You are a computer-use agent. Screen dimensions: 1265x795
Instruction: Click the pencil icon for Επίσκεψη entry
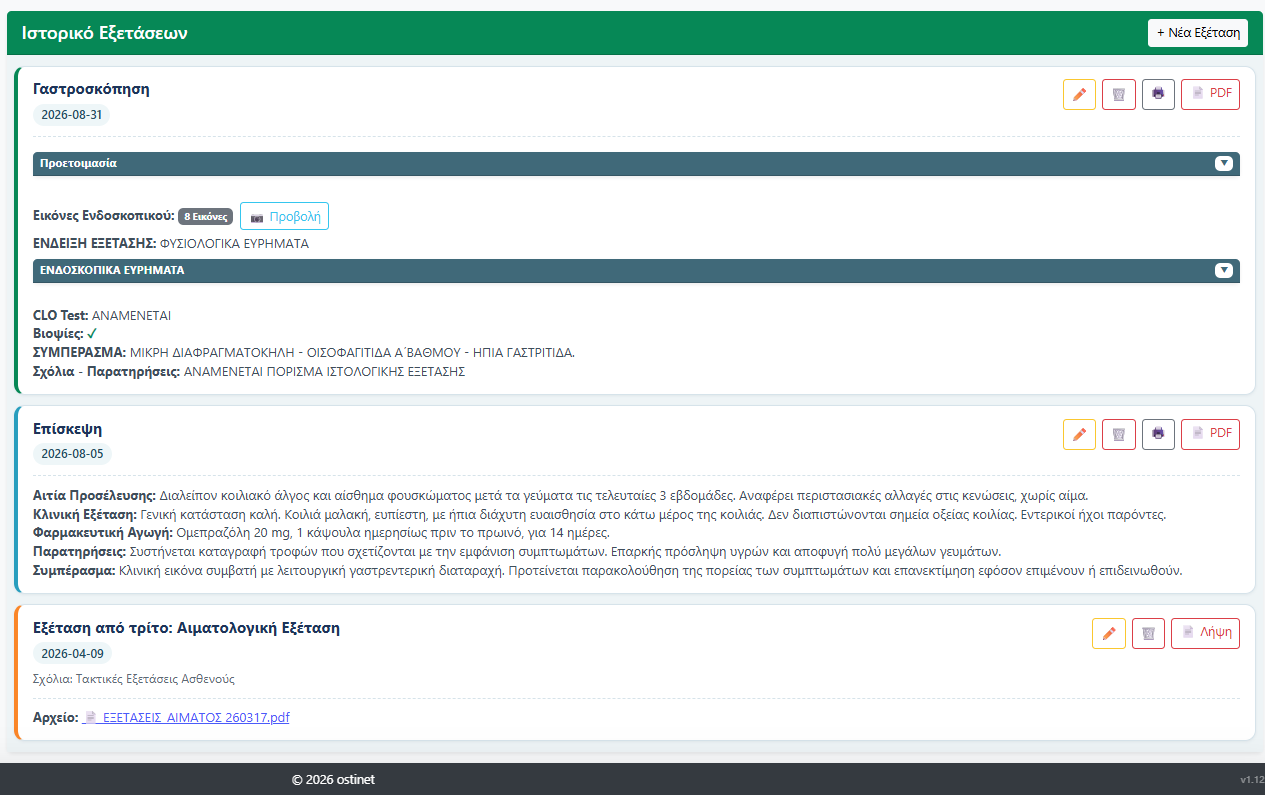pos(1079,434)
